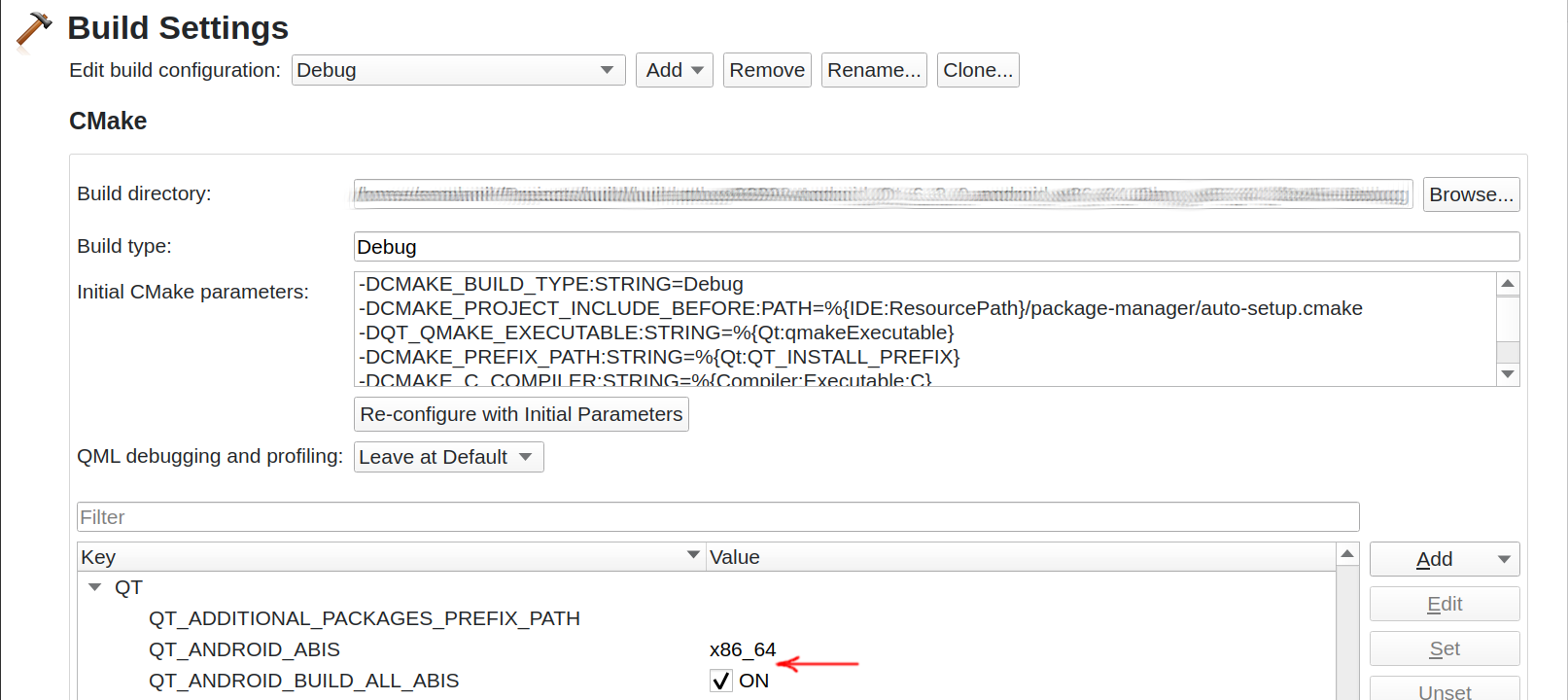Open QML debugging Leave at Default dropdown
Image resolution: width=1568 pixels, height=700 pixels.
448,457
